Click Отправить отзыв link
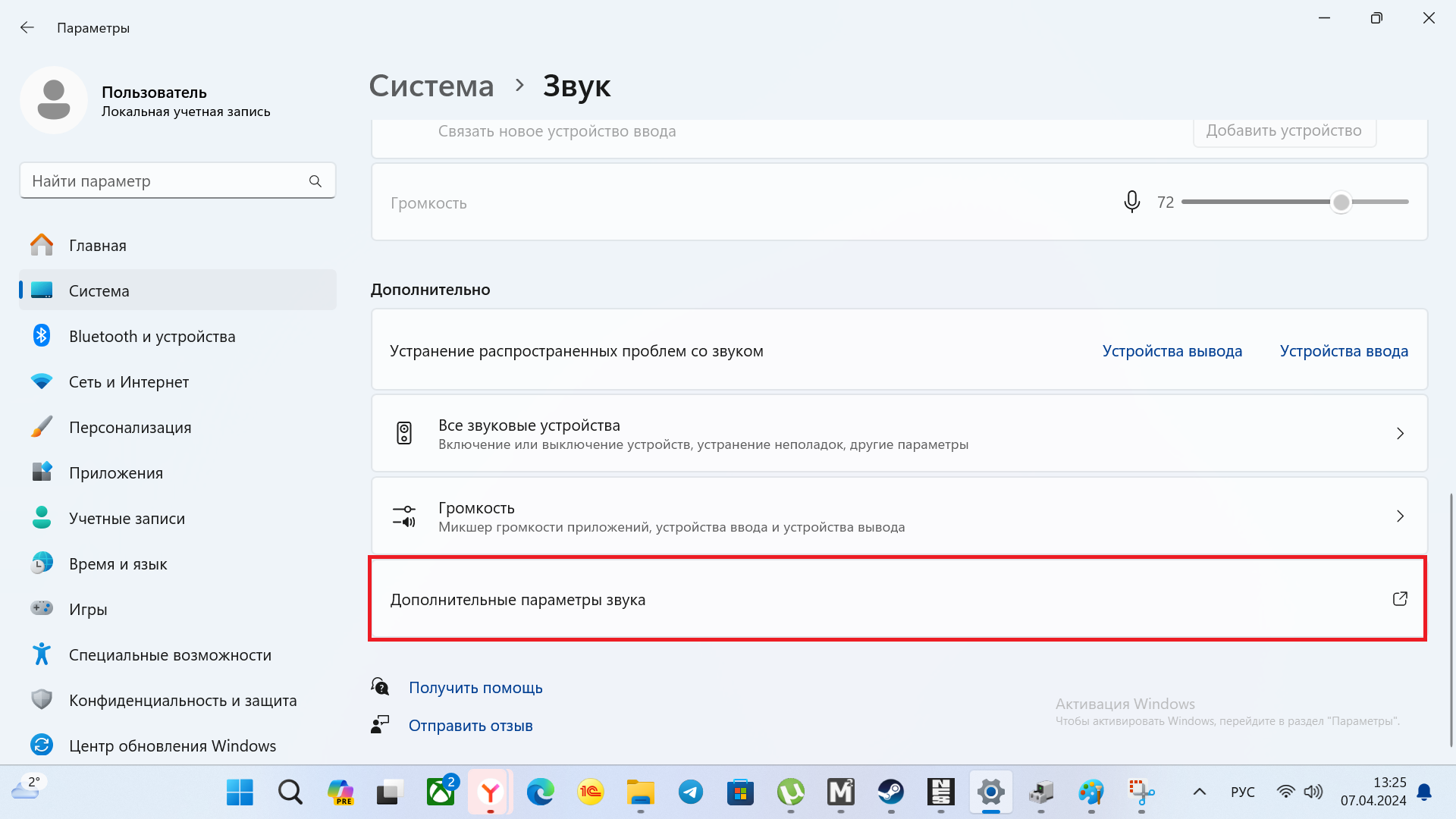Viewport: 1456px width, 819px height. (x=470, y=726)
